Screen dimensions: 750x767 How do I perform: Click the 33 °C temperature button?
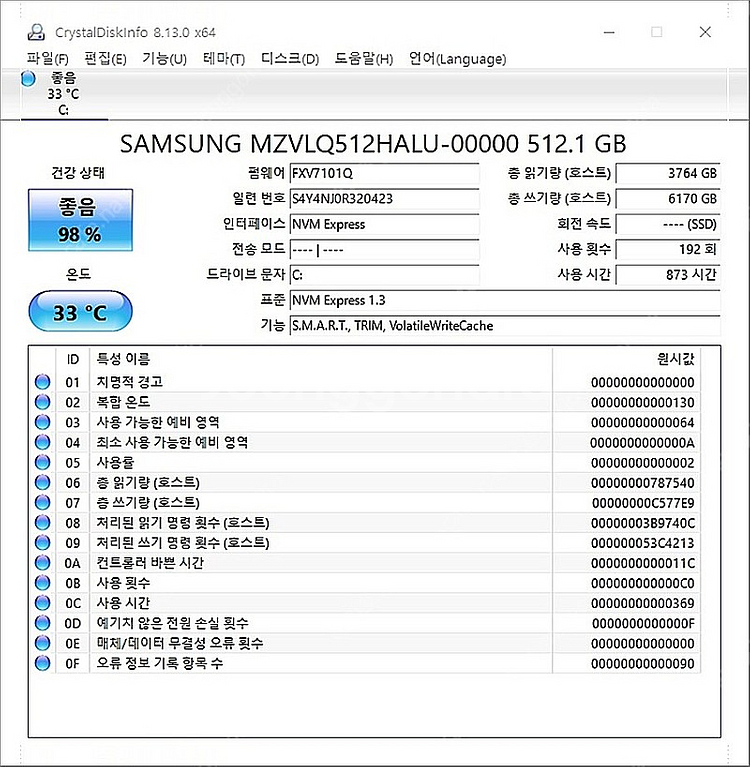point(79,313)
